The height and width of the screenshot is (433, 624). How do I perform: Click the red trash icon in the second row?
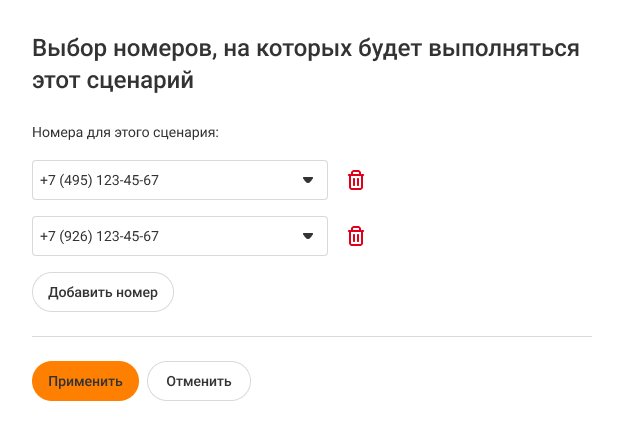[356, 236]
